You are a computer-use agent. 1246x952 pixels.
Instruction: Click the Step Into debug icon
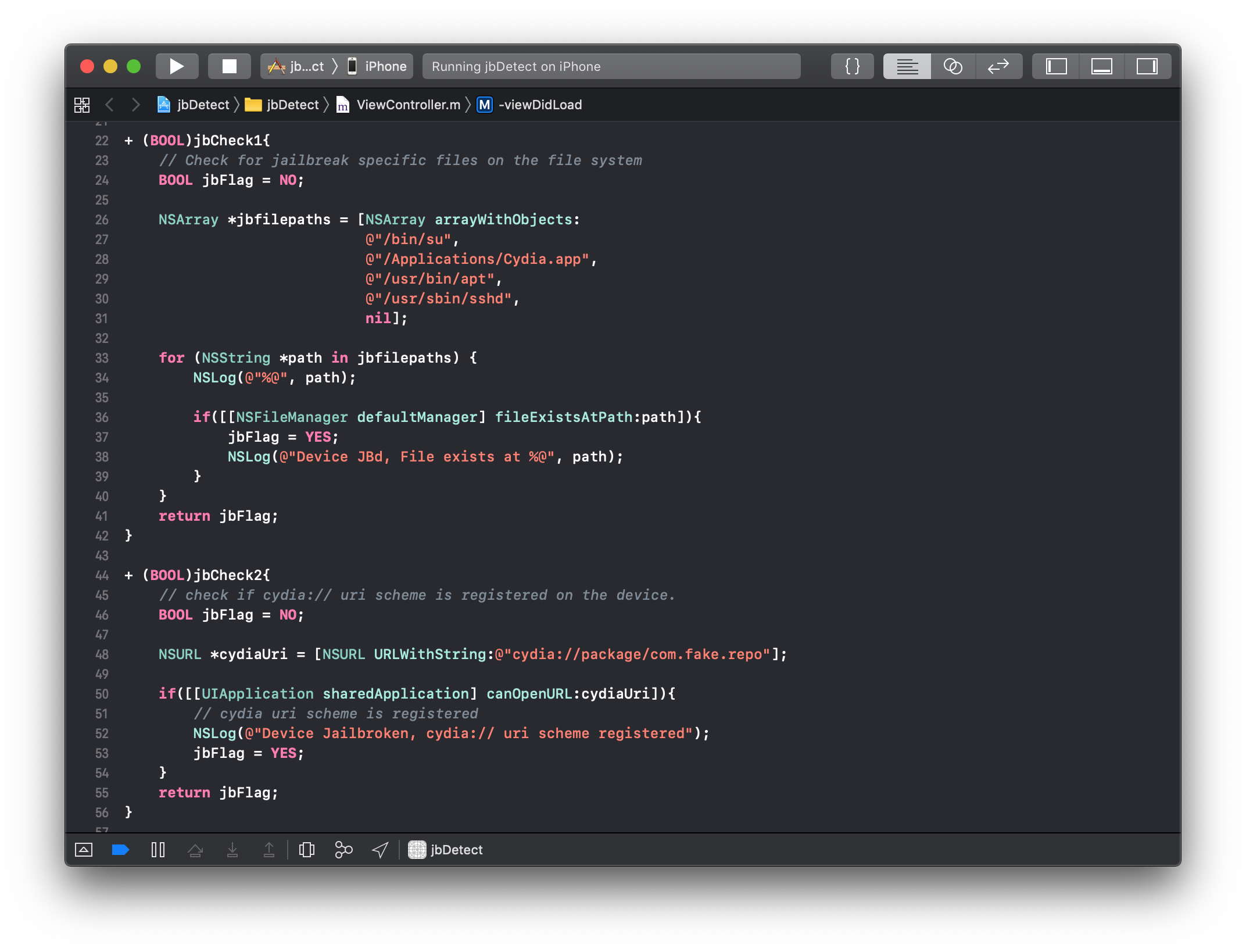232,850
